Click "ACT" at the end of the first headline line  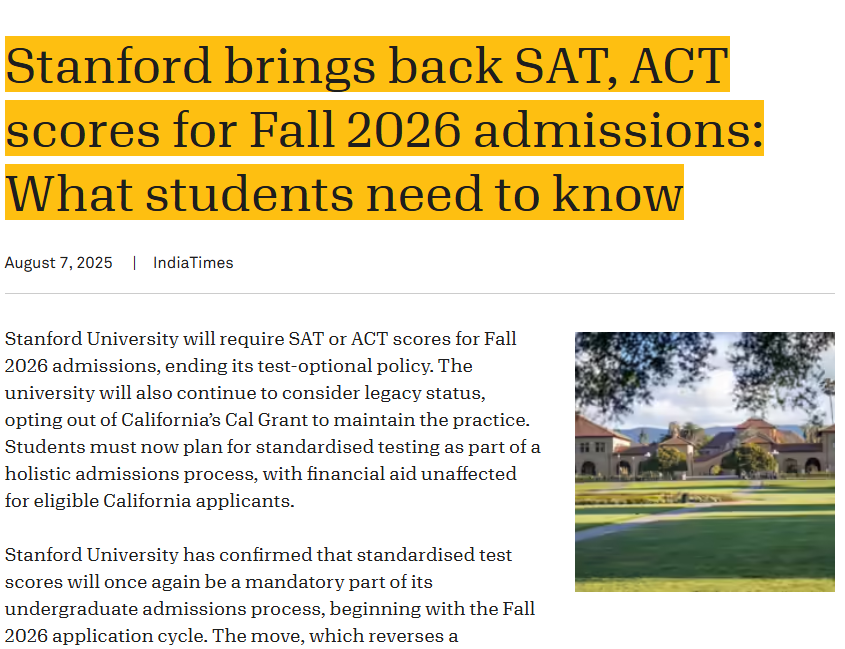click(679, 65)
